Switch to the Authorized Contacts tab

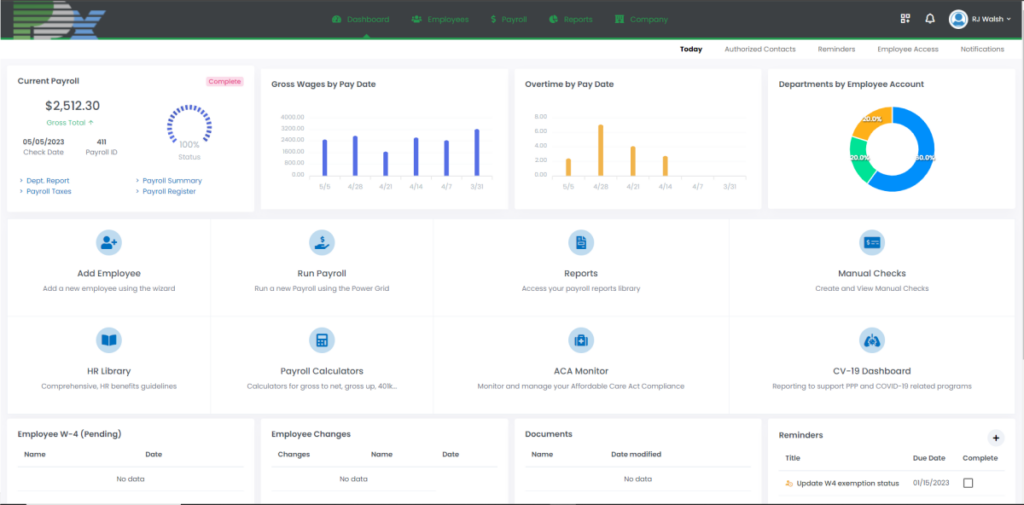(x=760, y=49)
